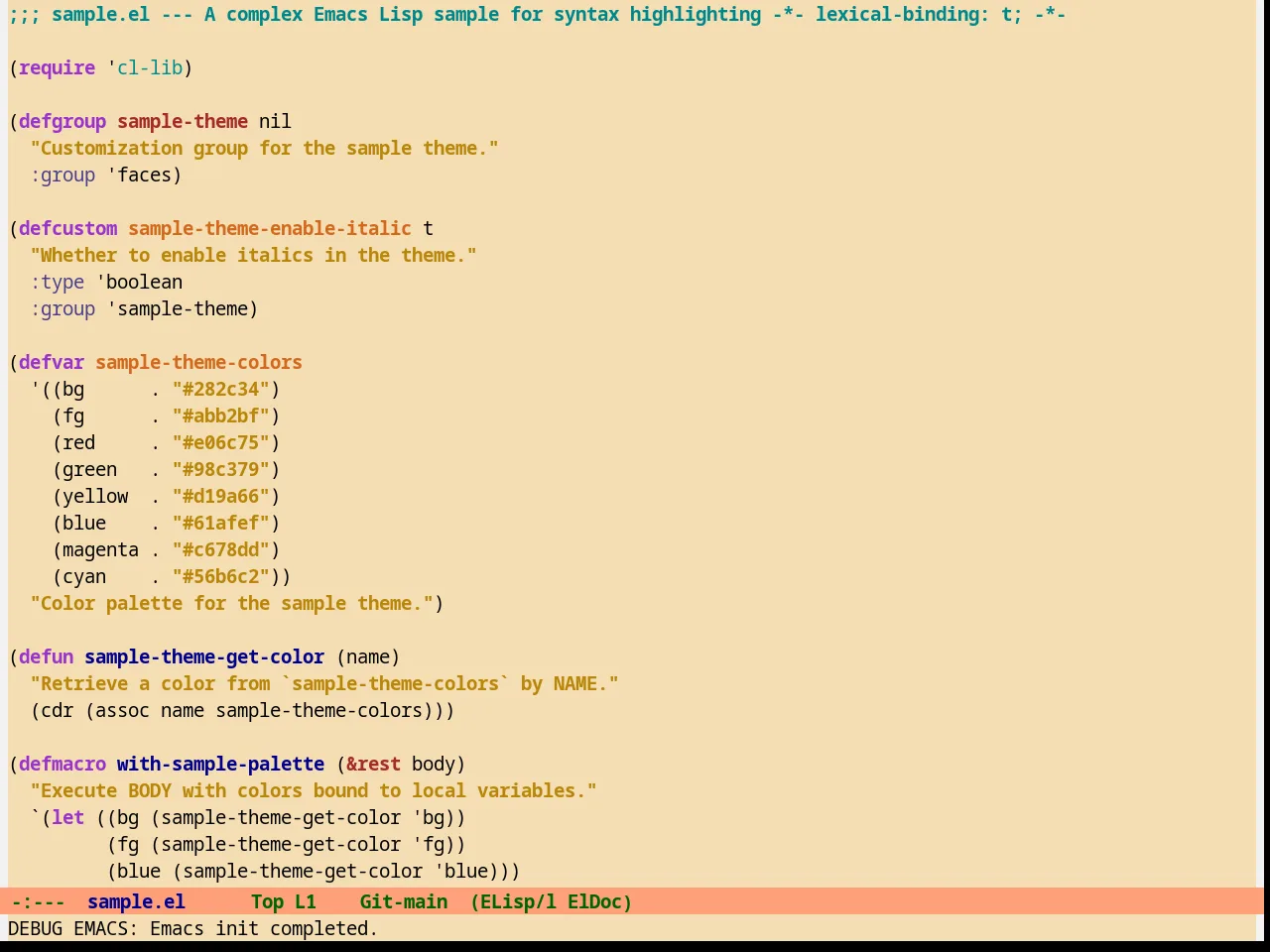
Task: Click the "Whether to enable italics" docstring
Action: point(253,255)
